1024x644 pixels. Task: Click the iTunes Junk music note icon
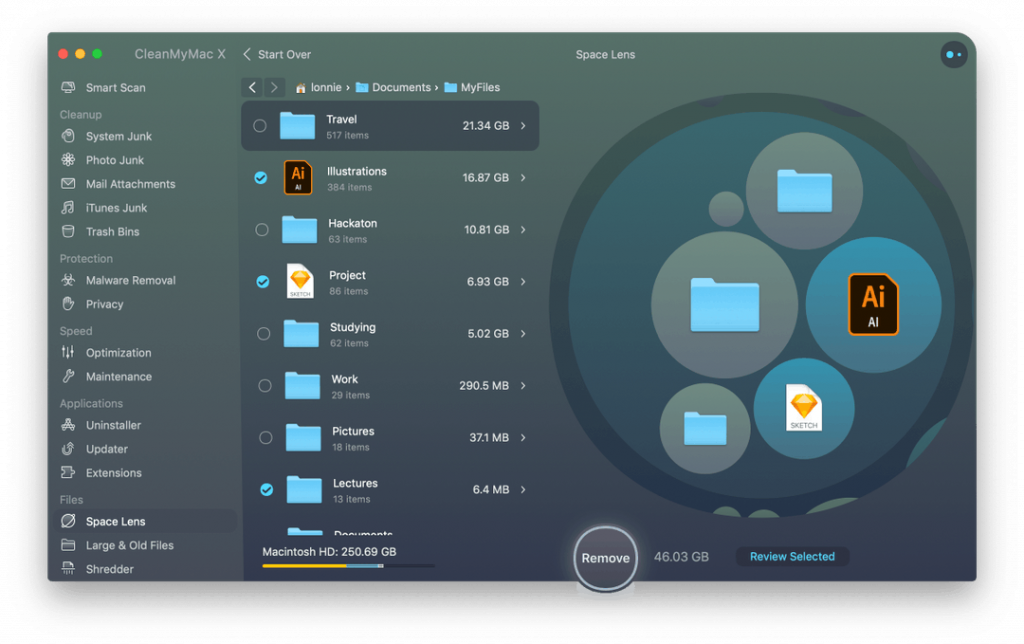click(68, 208)
